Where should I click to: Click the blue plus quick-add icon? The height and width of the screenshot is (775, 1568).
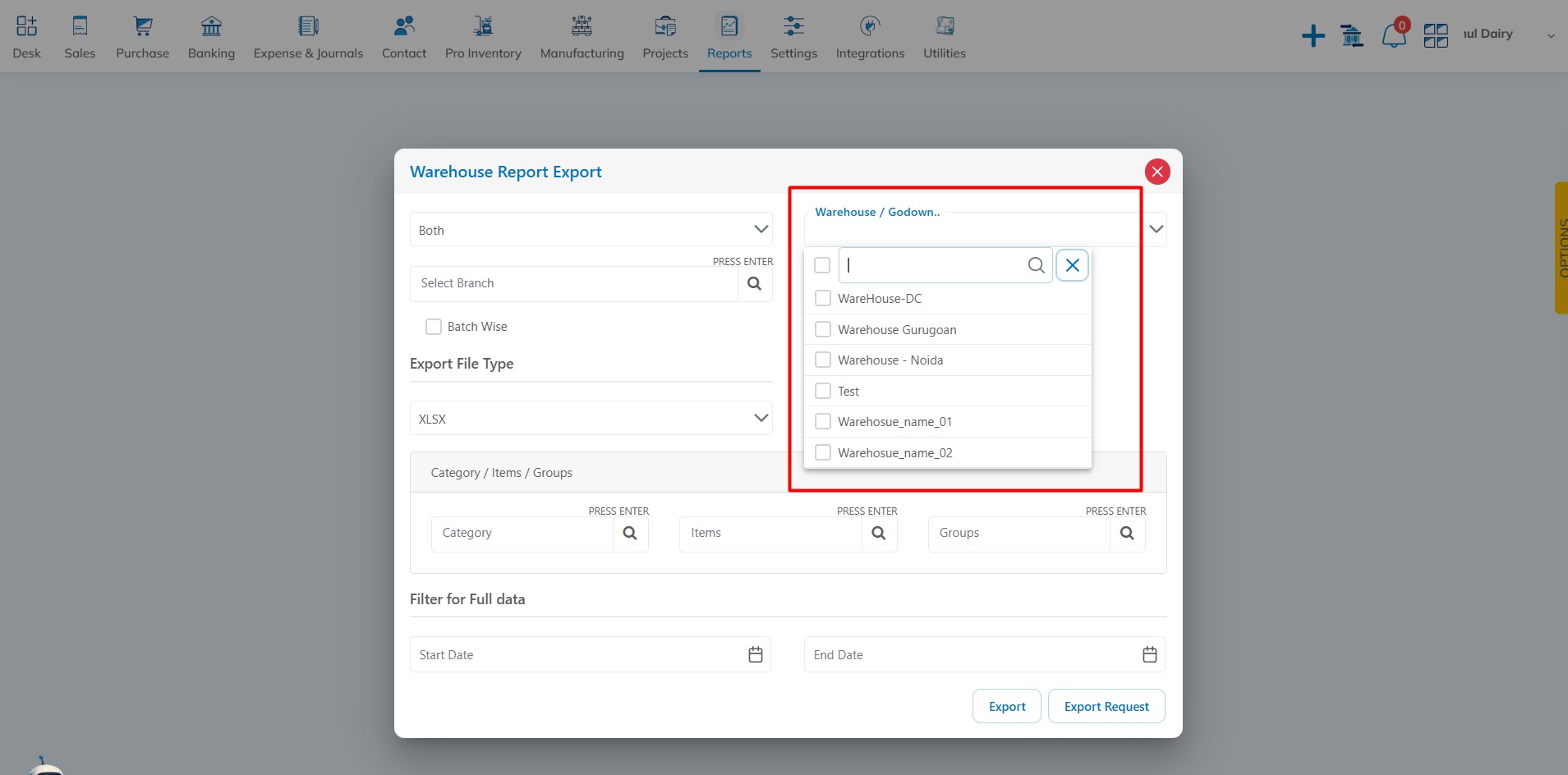click(1313, 35)
